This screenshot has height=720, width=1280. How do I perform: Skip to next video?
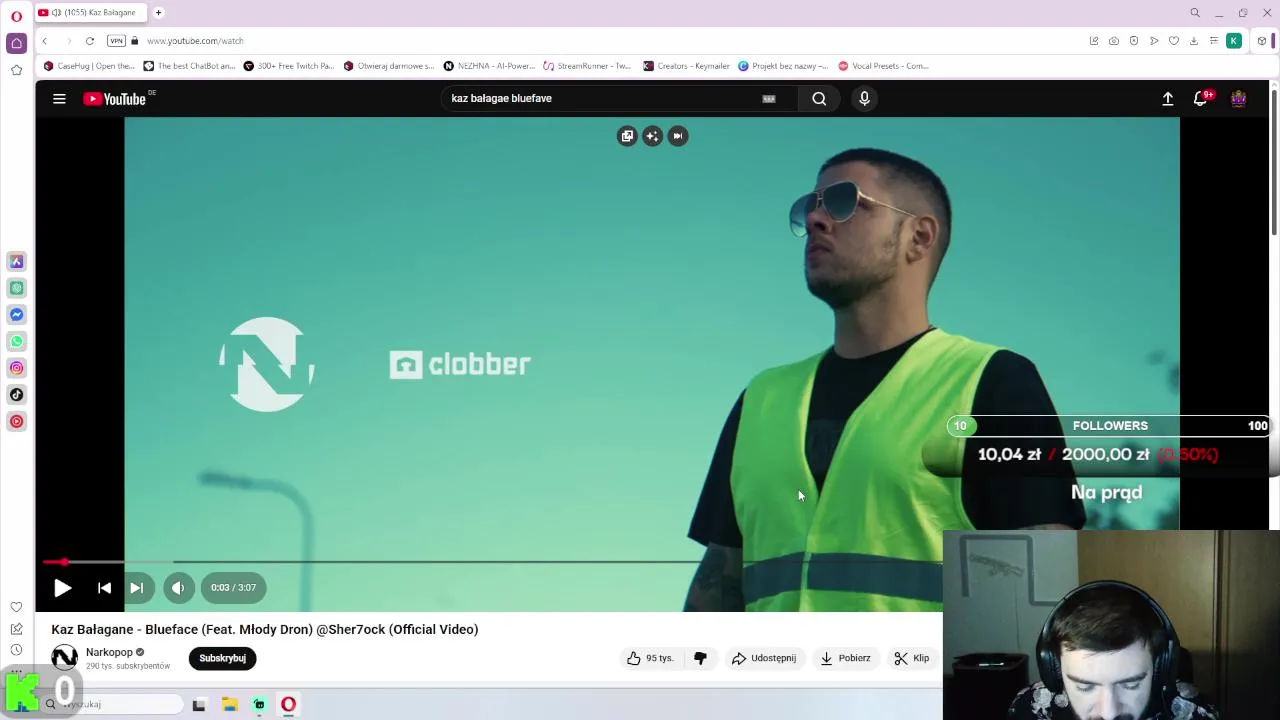(137, 588)
